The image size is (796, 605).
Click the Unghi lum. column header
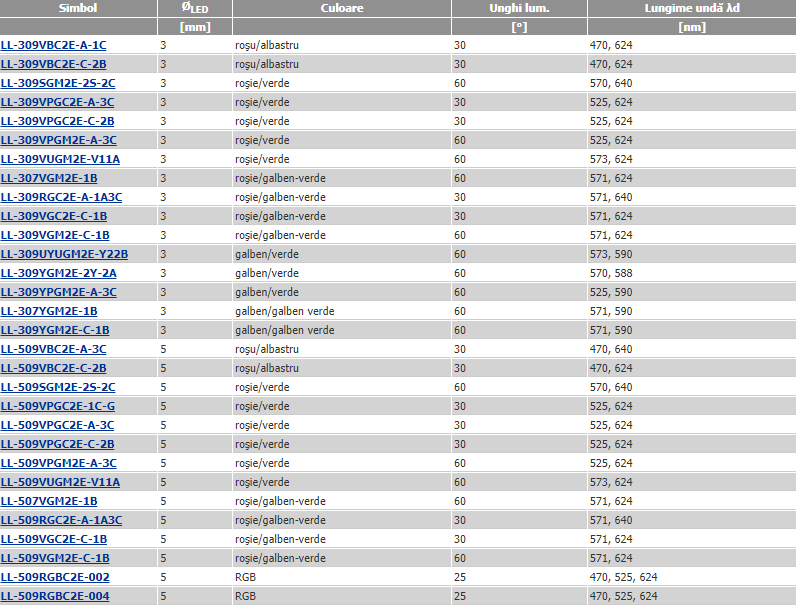tap(518, 8)
